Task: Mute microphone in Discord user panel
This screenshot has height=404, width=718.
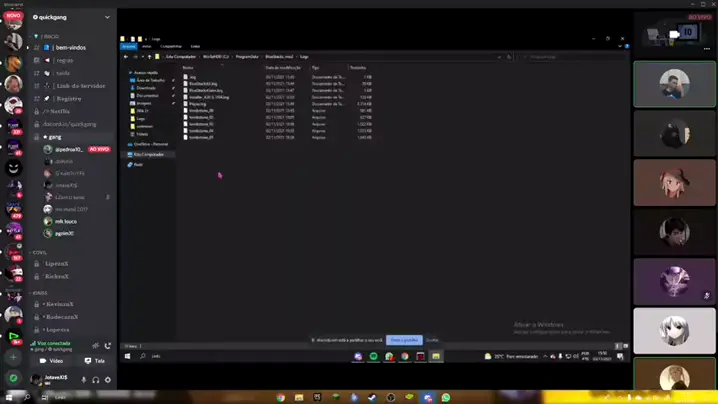Action: [84, 380]
